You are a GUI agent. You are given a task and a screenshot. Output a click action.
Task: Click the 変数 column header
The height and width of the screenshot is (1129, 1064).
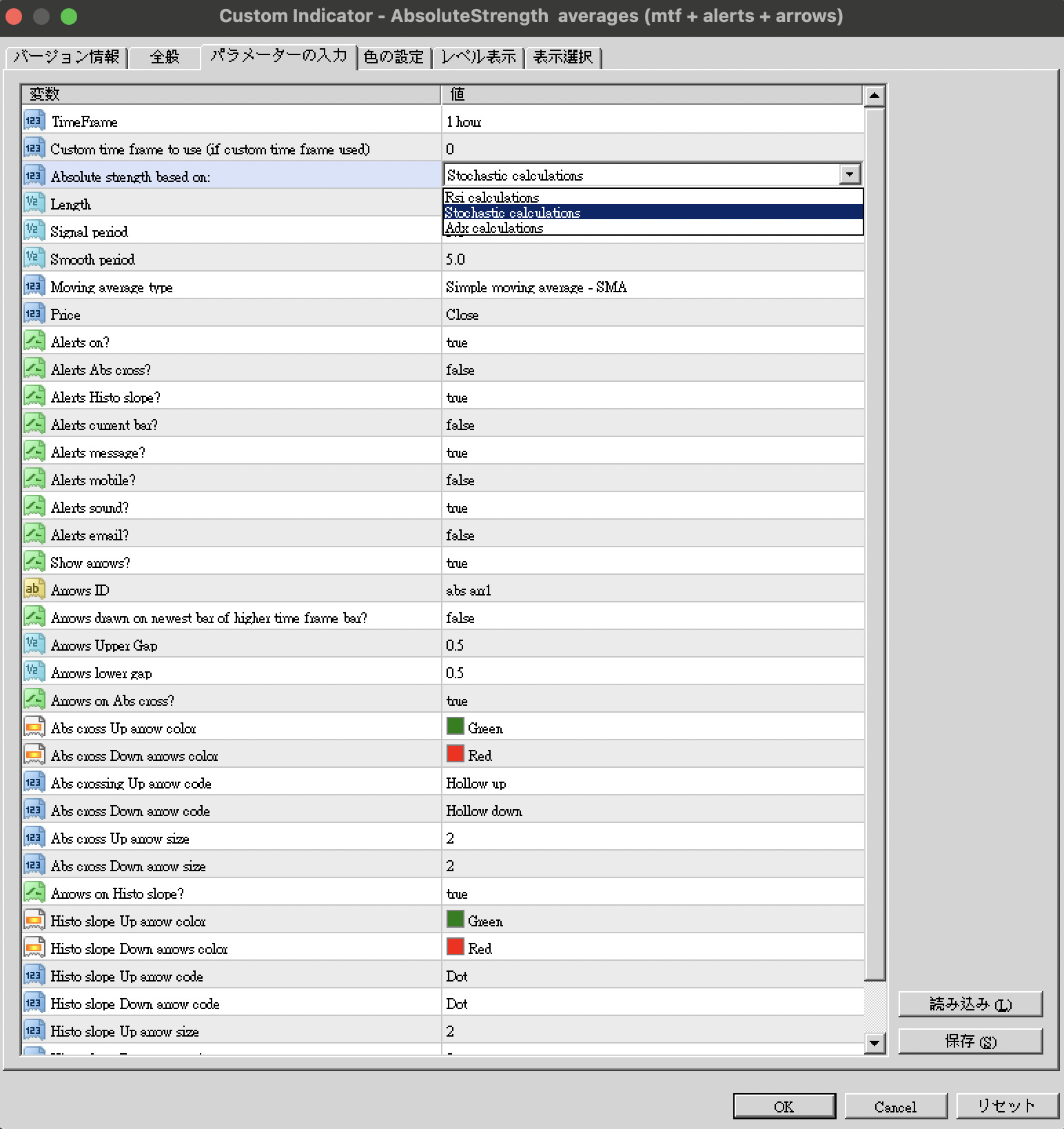click(231, 94)
